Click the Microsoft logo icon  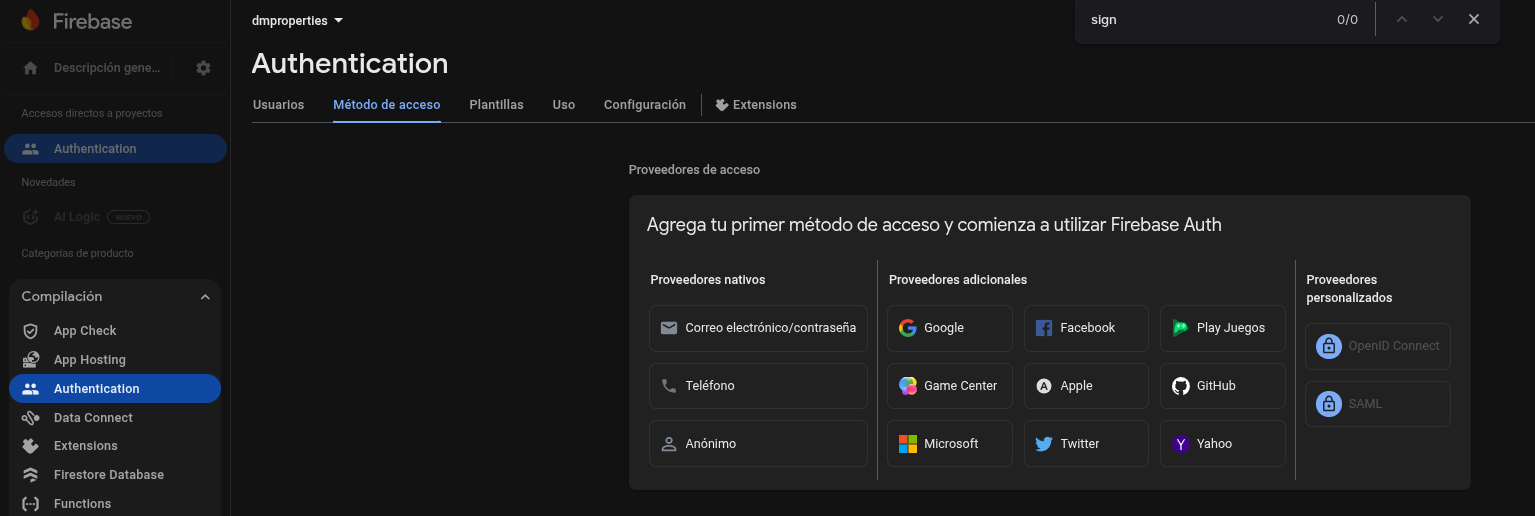[908, 444]
